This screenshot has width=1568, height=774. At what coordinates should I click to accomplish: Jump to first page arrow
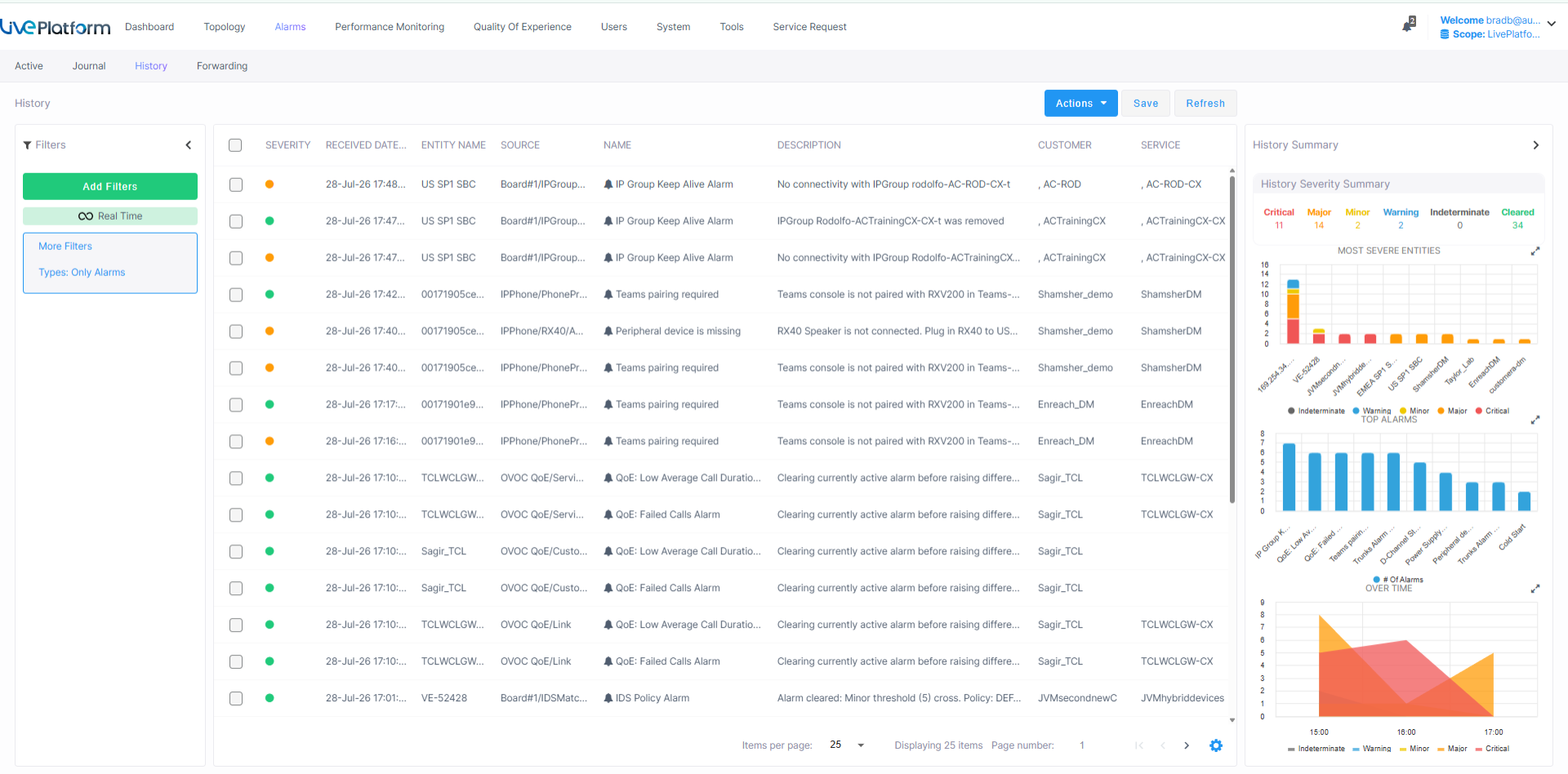click(x=1139, y=745)
